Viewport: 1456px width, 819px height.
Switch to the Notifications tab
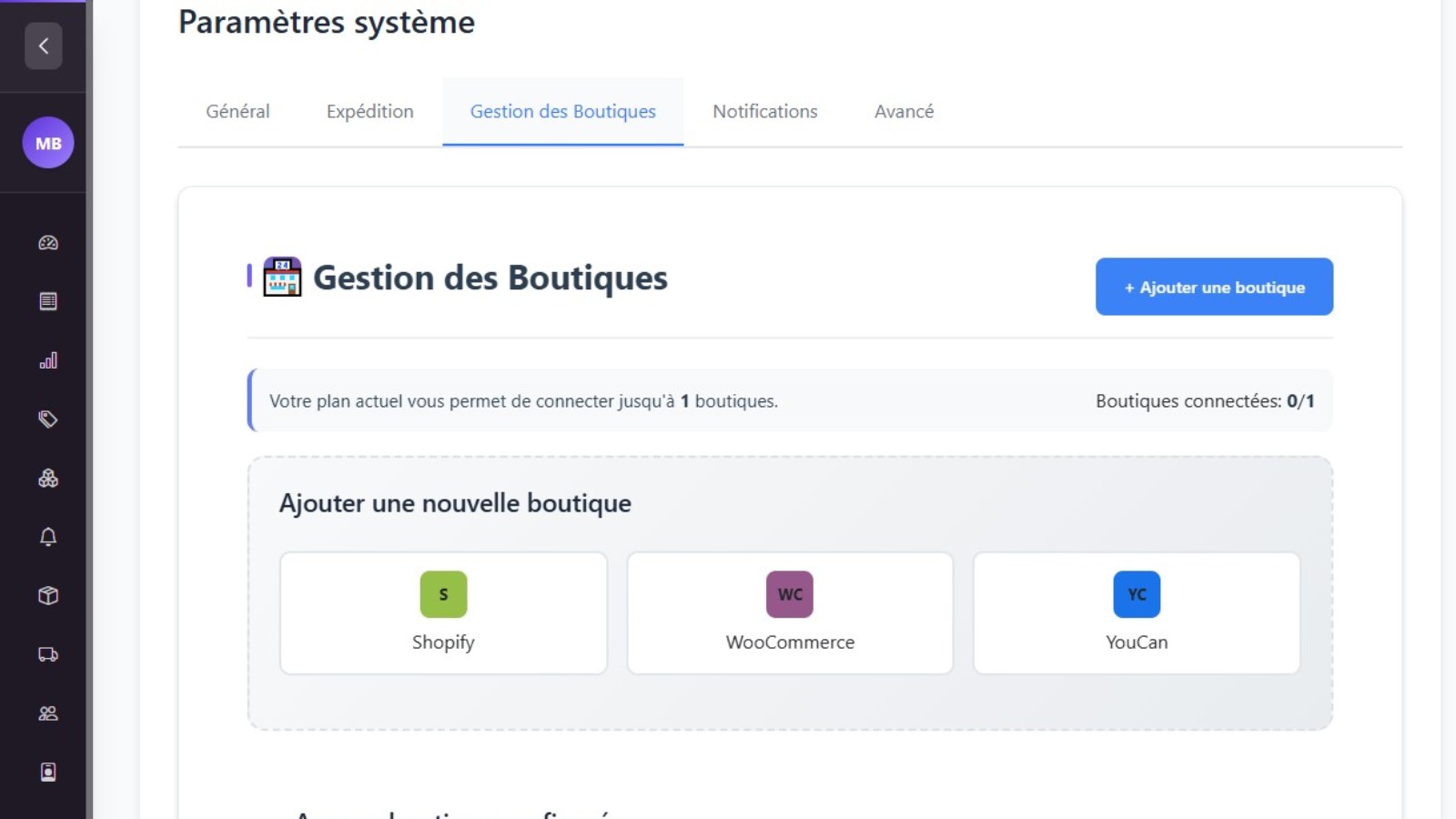[x=765, y=111]
